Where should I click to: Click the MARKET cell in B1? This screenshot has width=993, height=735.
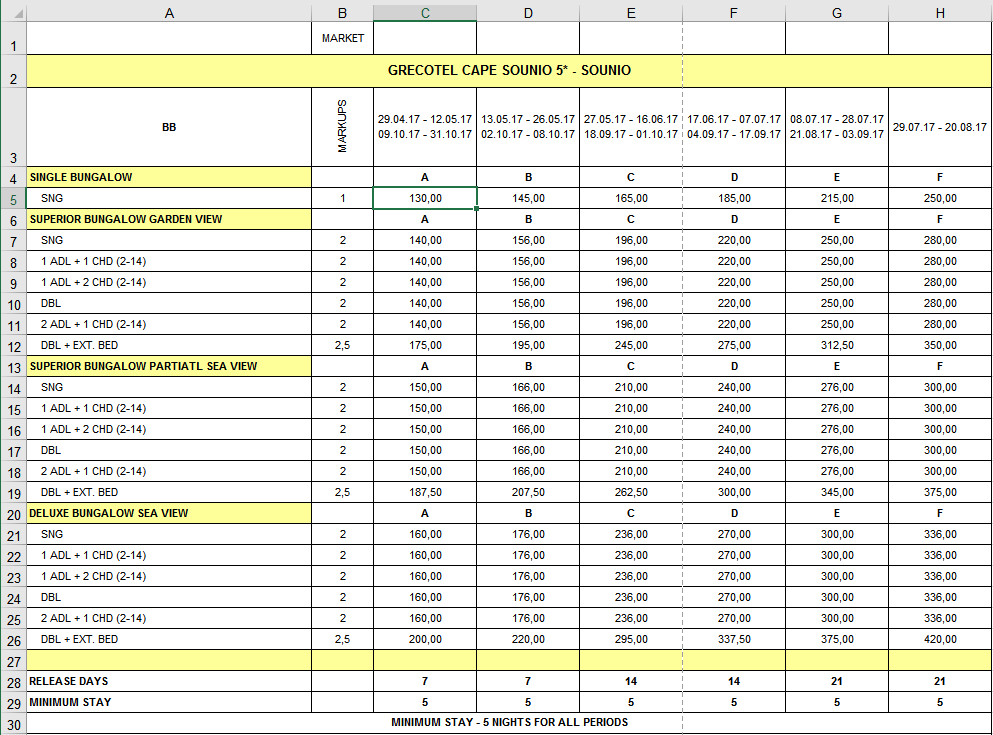point(343,38)
